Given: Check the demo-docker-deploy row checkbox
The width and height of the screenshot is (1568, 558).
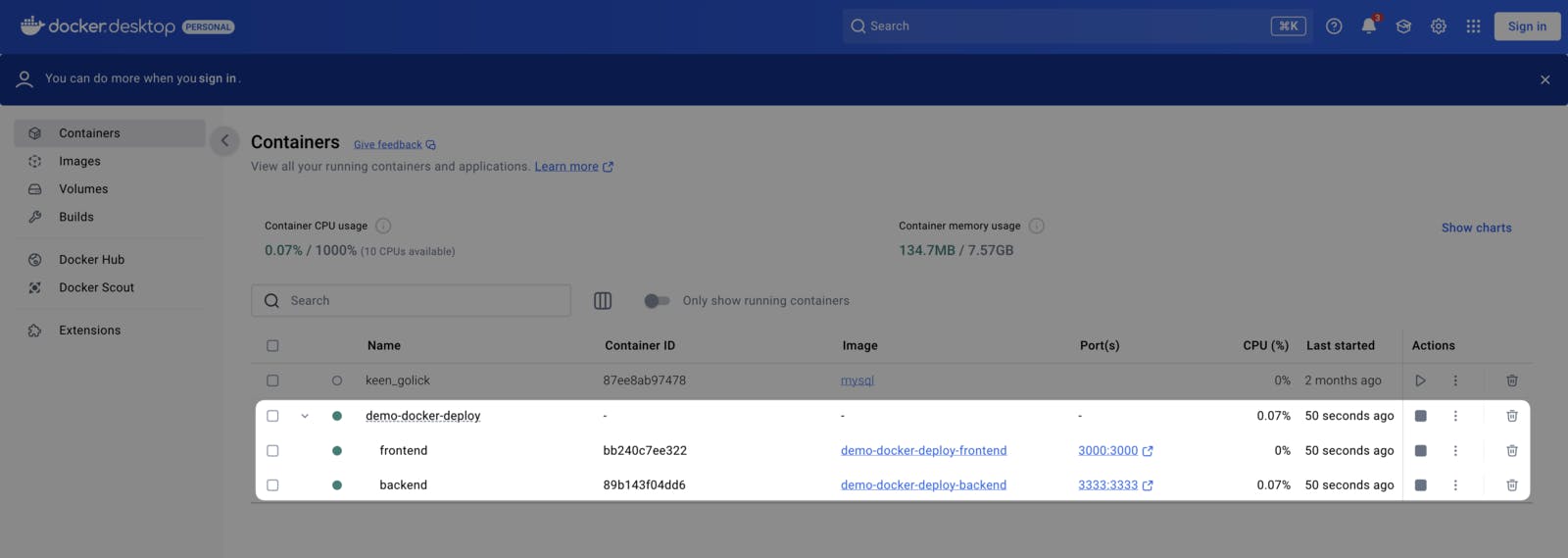Looking at the screenshot, I should (272, 416).
